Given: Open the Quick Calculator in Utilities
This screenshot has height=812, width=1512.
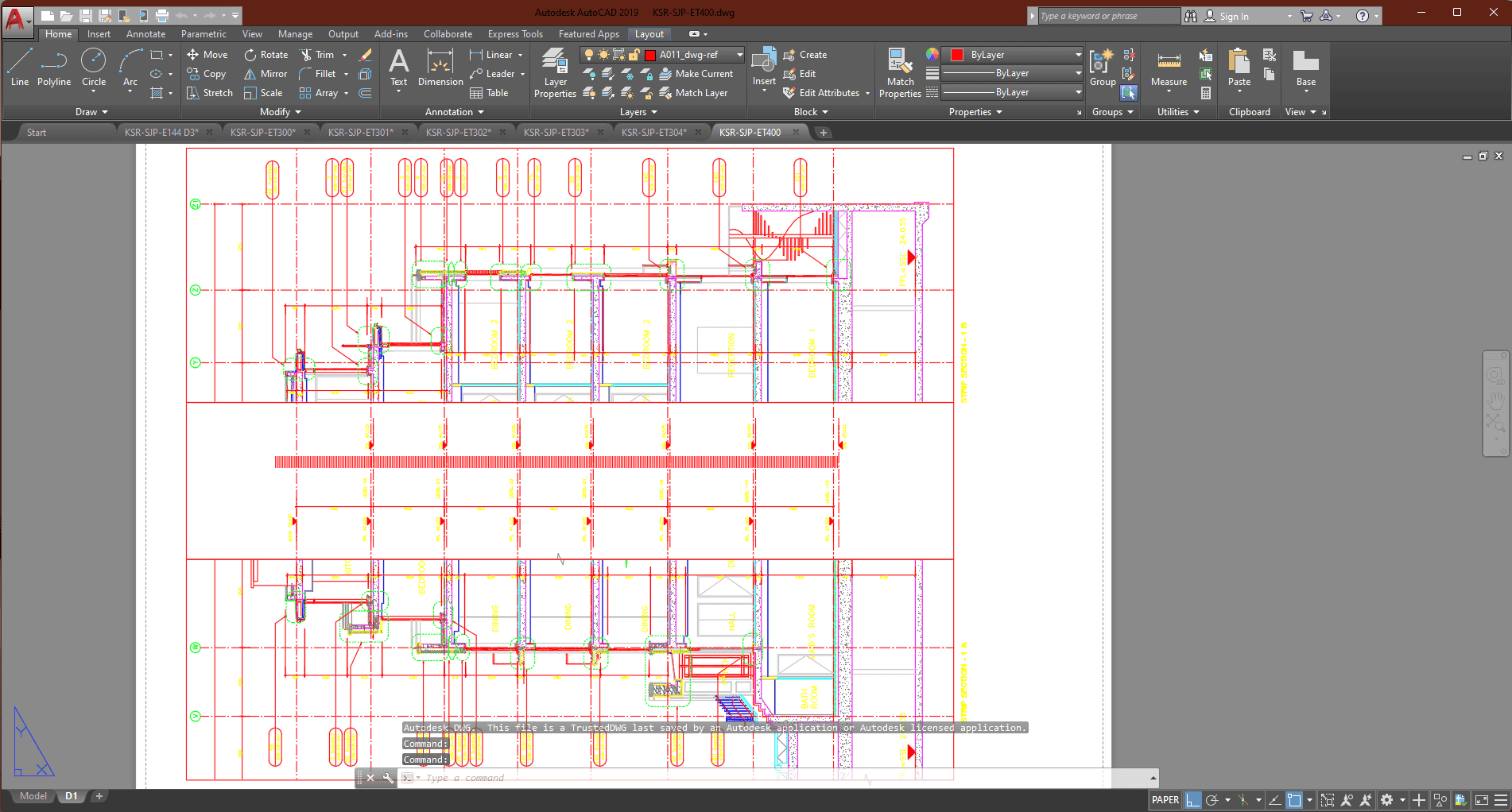Looking at the screenshot, I should pos(1206,93).
